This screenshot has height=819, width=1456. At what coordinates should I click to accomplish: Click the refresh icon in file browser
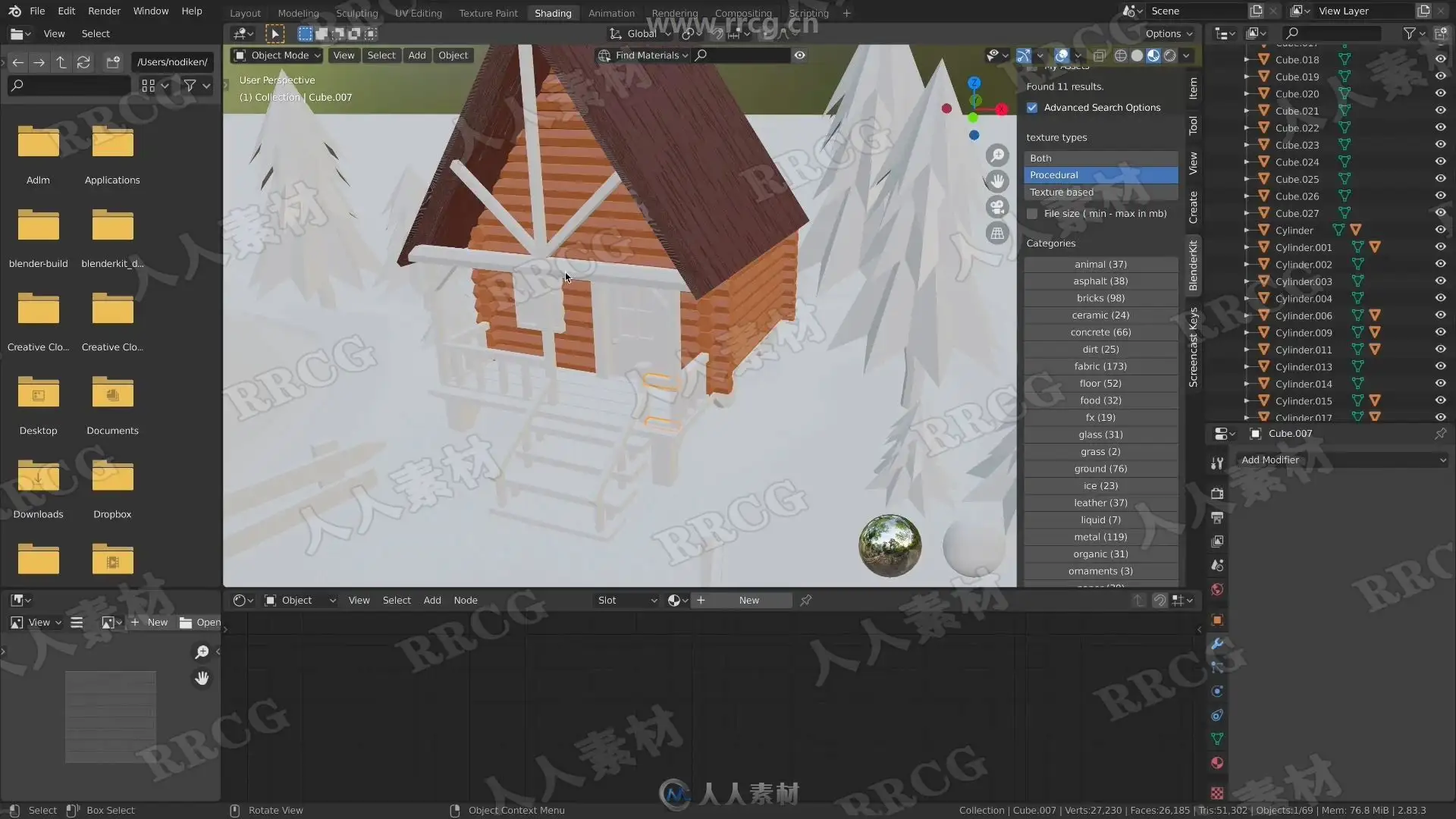[83, 62]
